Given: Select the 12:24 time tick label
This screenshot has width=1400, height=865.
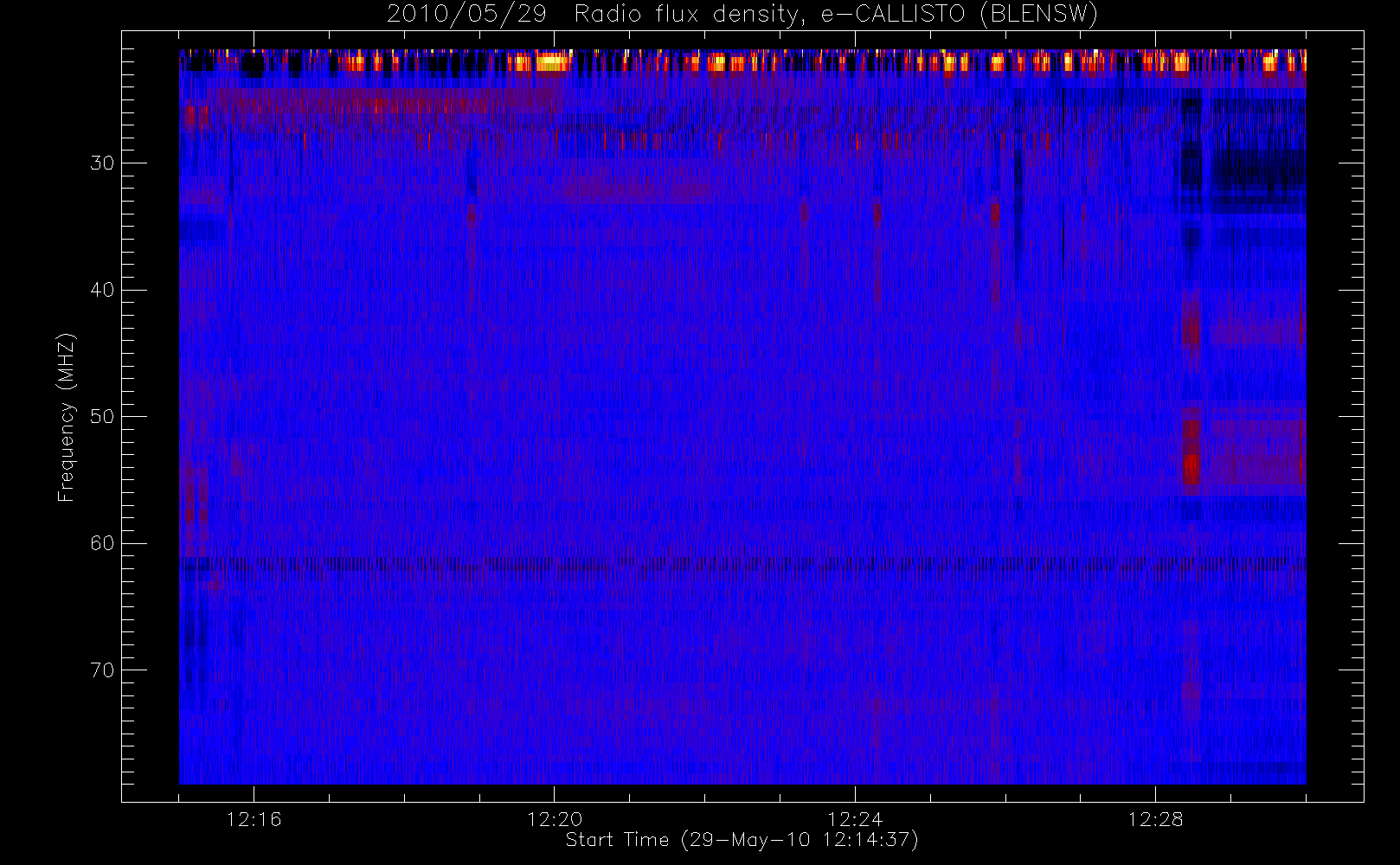Looking at the screenshot, I should pyautogui.click(x=855, y=819).
